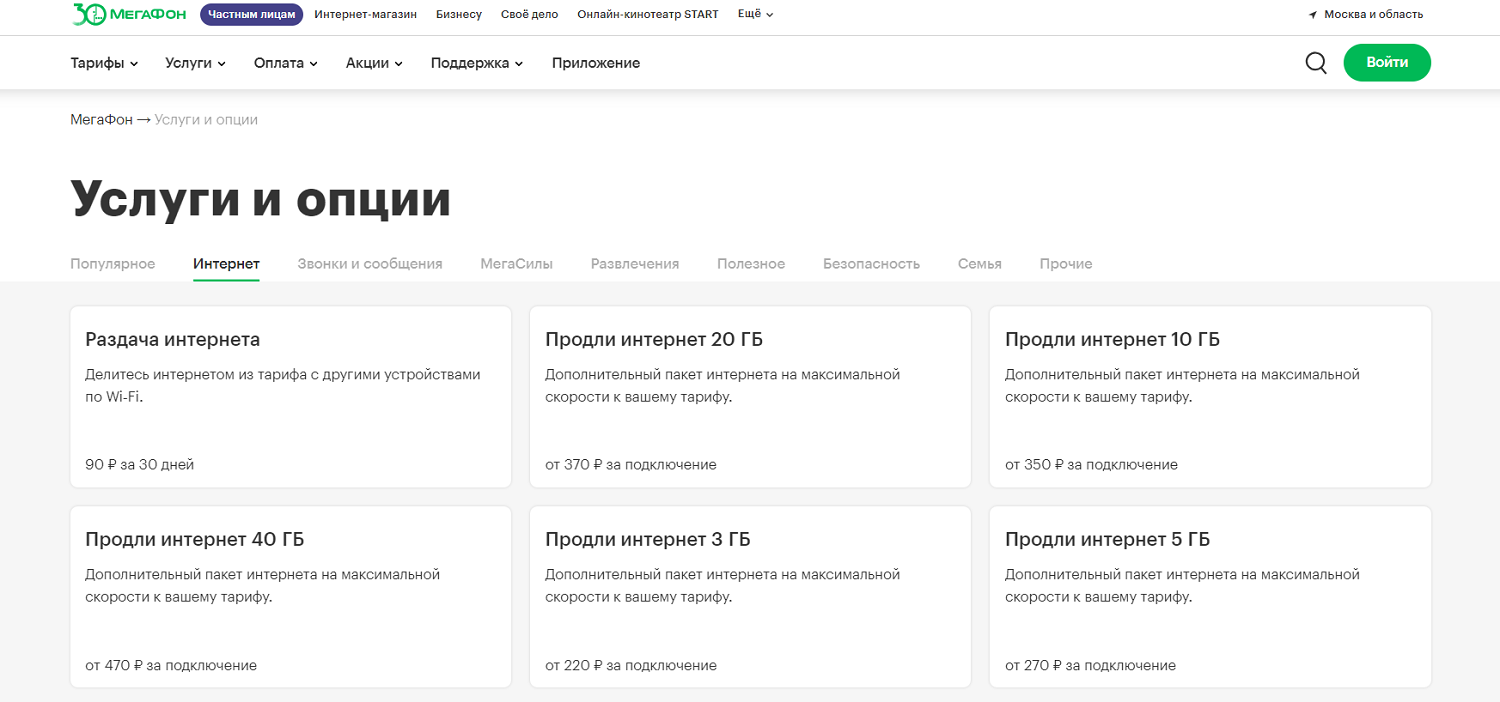Expand the Услуги dropdown menu
Screen dimensions: 1500x702
(195, 63)
